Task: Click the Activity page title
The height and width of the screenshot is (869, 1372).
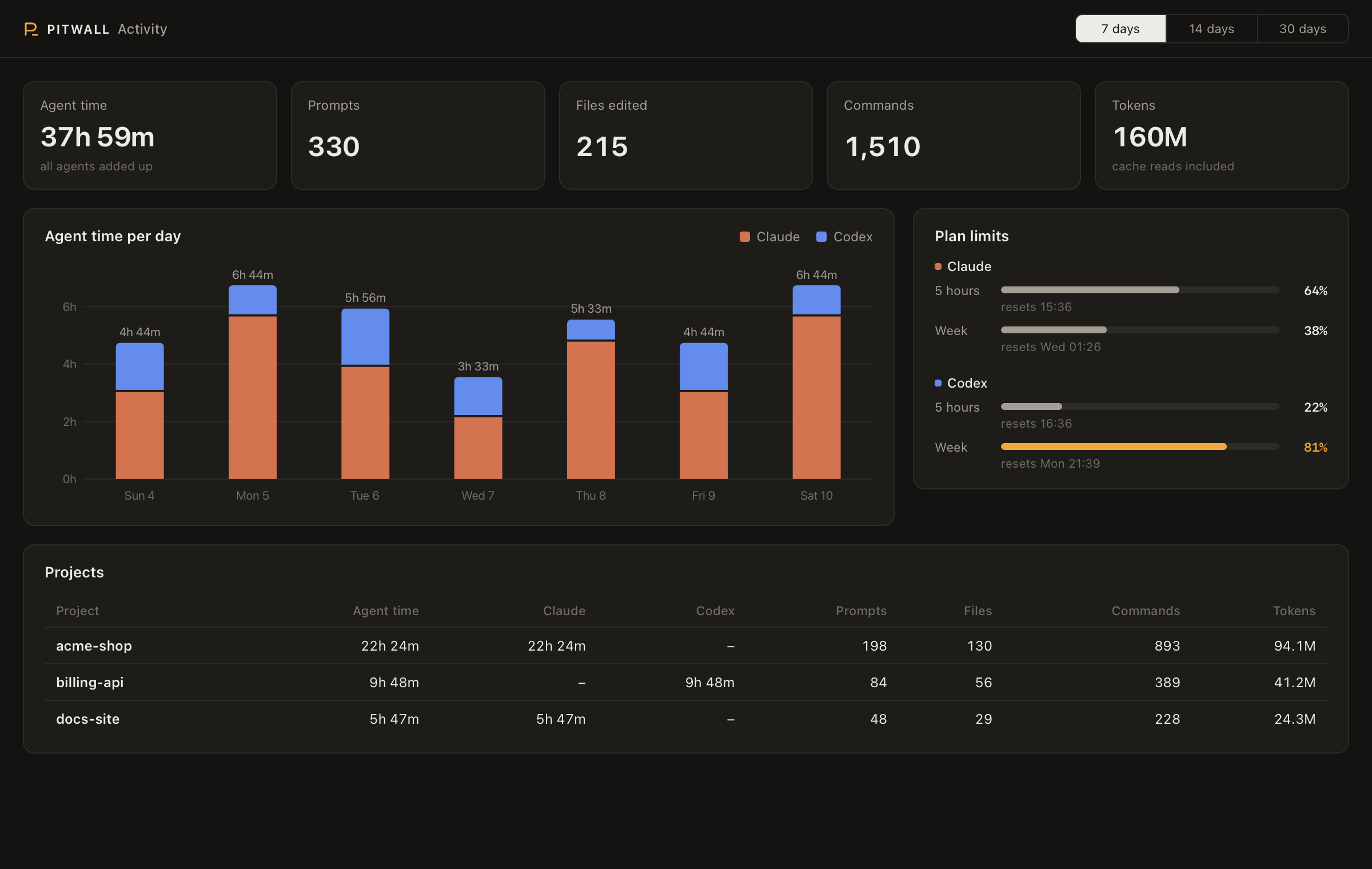Action: (x=142, y=29)
